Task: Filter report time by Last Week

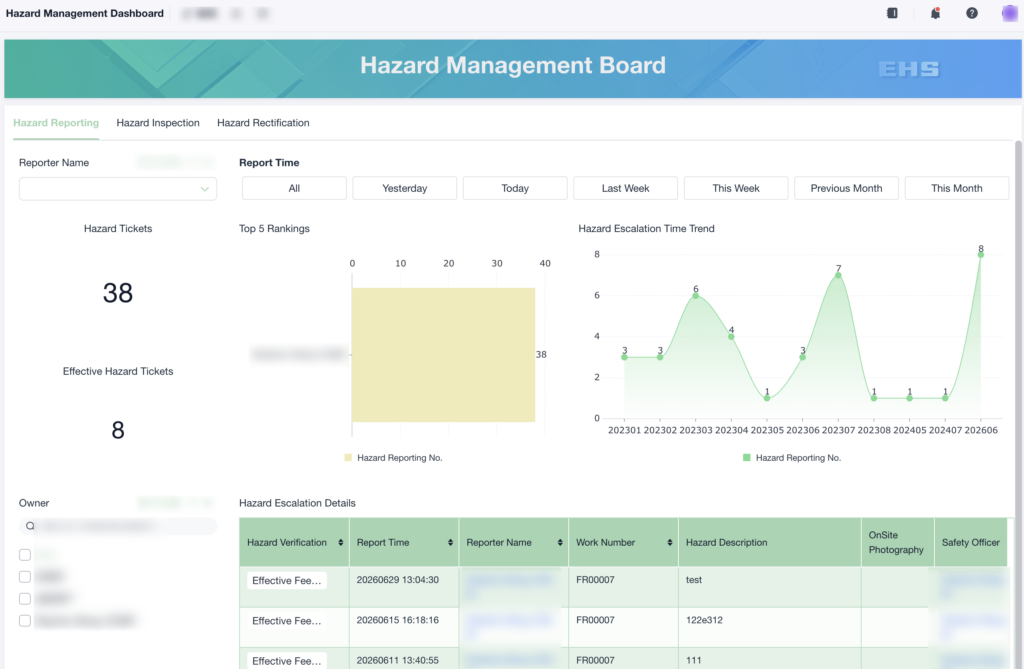Action: point(626,188)
